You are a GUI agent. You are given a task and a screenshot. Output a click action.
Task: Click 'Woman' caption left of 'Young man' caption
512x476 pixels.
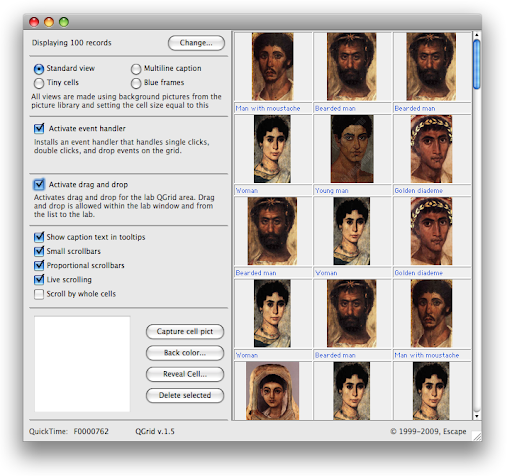(247, 191)
